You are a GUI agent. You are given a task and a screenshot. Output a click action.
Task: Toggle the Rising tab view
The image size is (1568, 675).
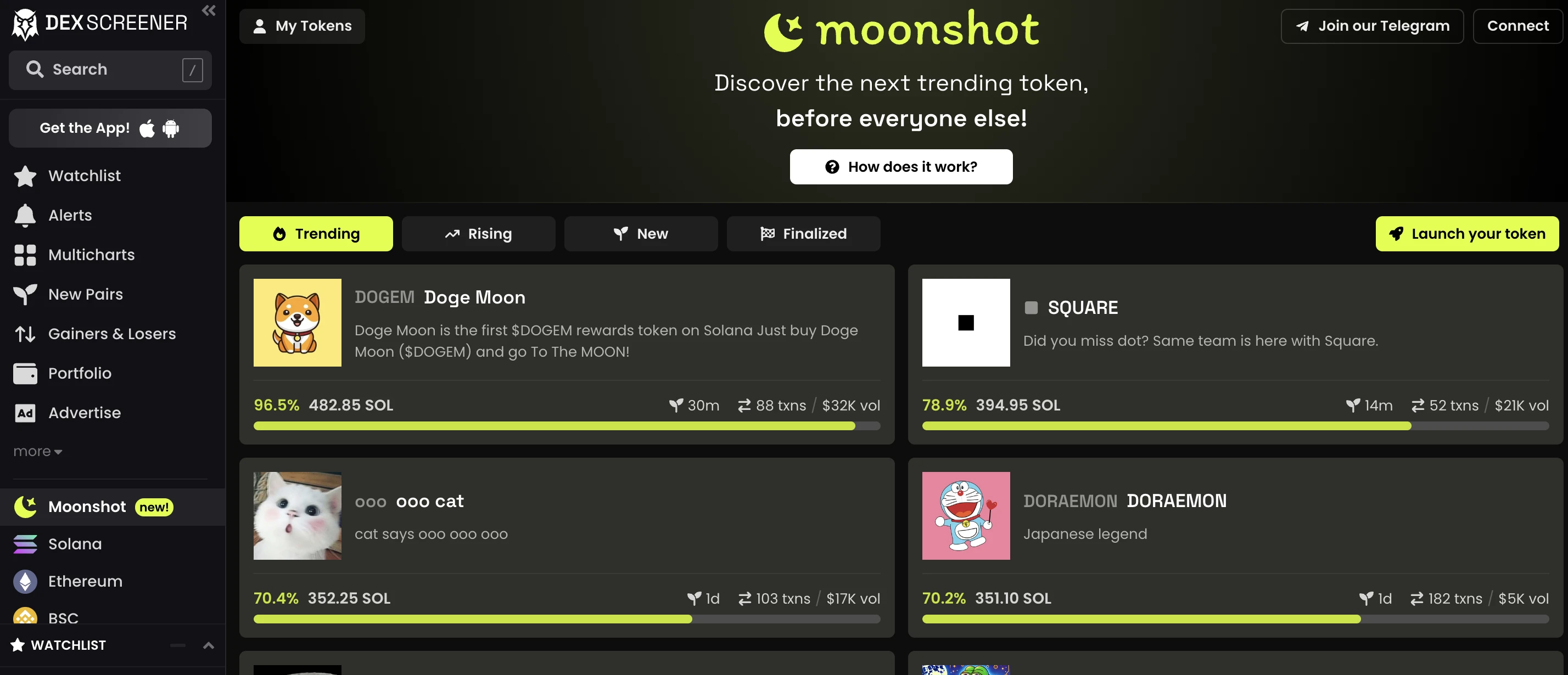478,233
